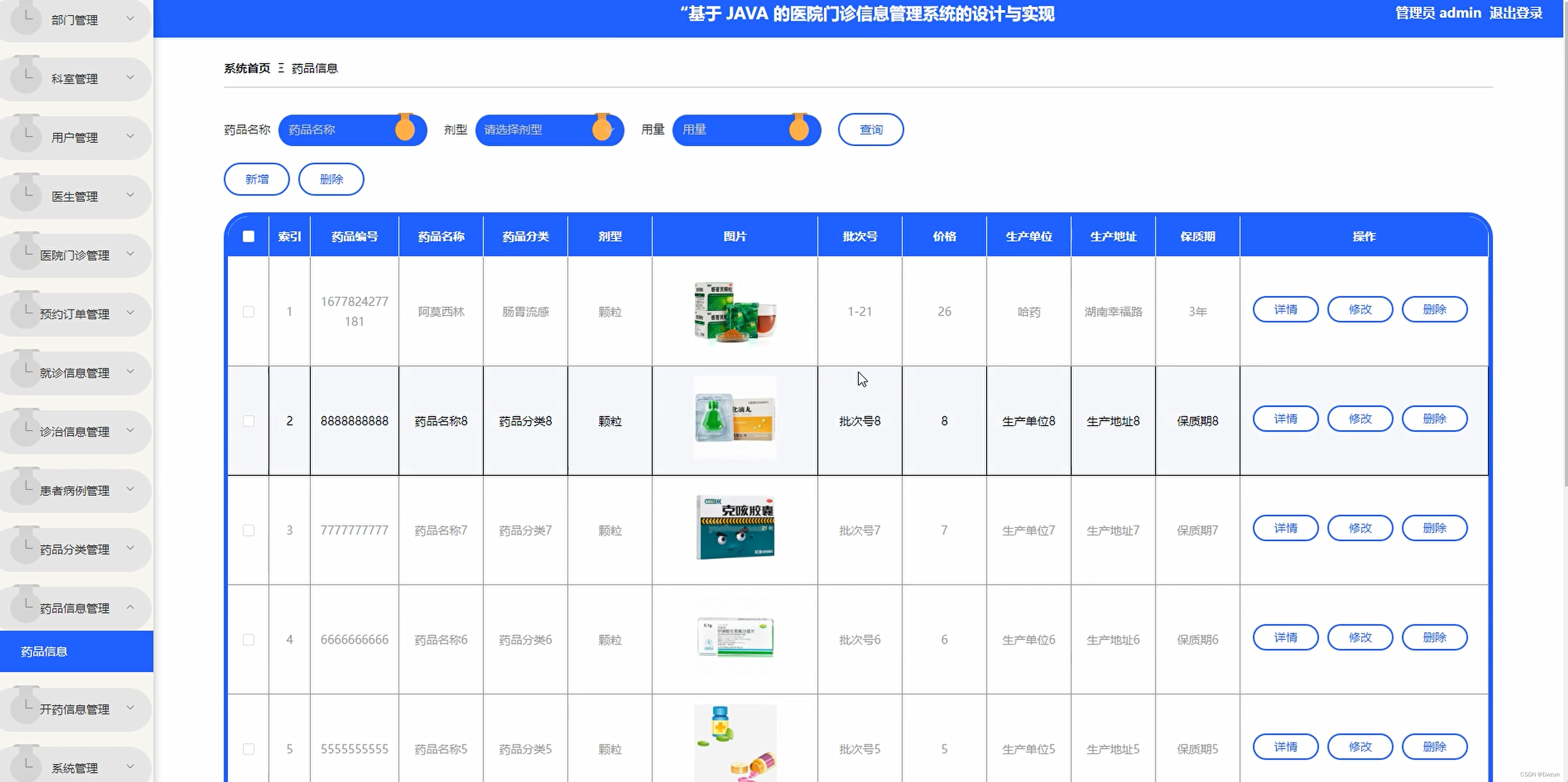Click the 查询 search button
Screen dimensions: 1568x782
tap(871, 130)
